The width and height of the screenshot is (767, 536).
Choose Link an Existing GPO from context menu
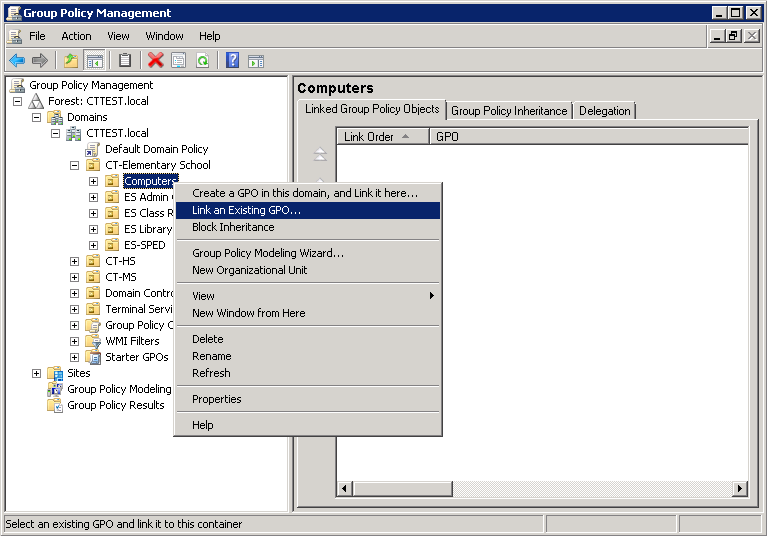click(x=246, y=210)
